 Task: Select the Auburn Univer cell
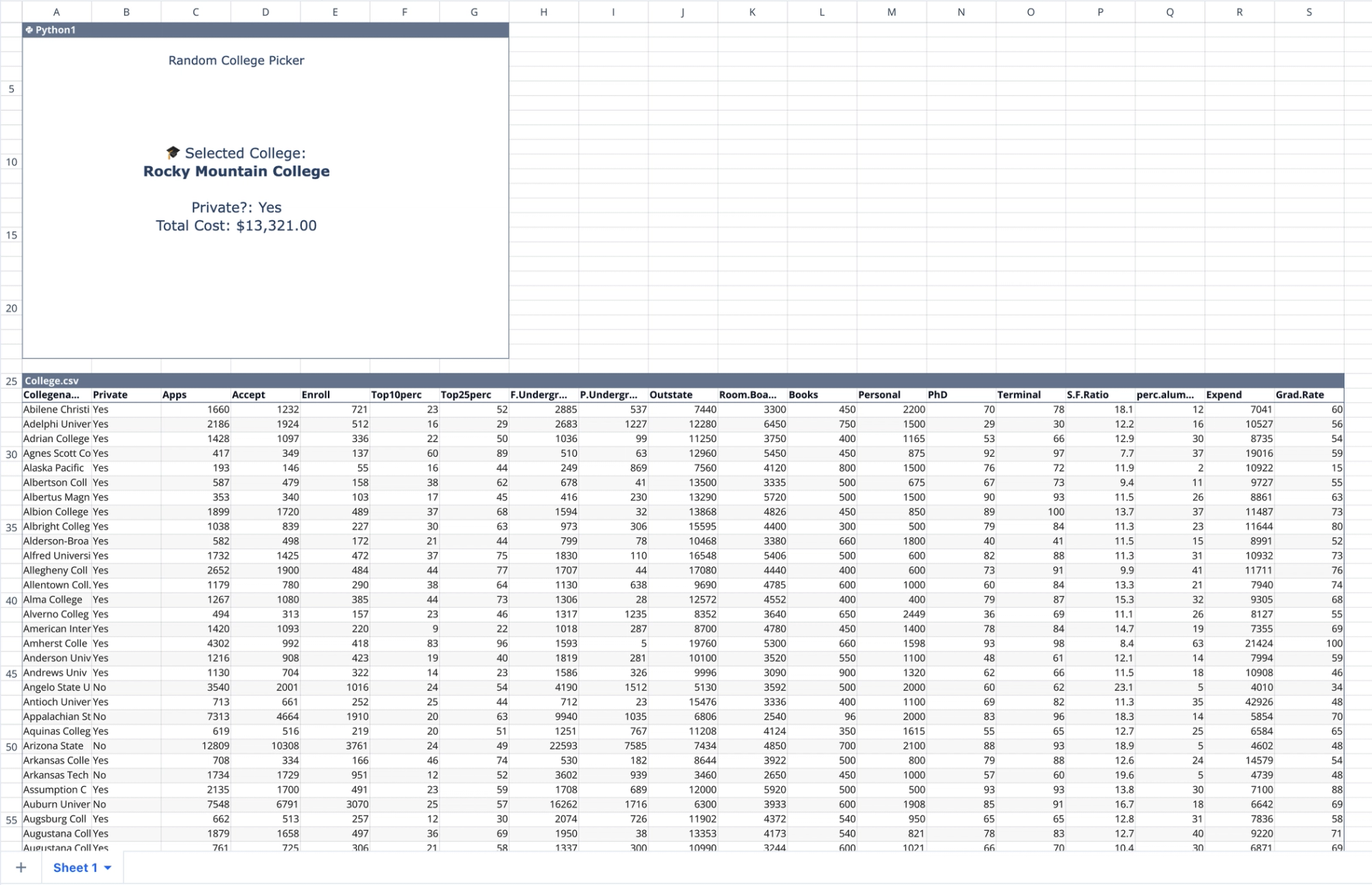56,804
